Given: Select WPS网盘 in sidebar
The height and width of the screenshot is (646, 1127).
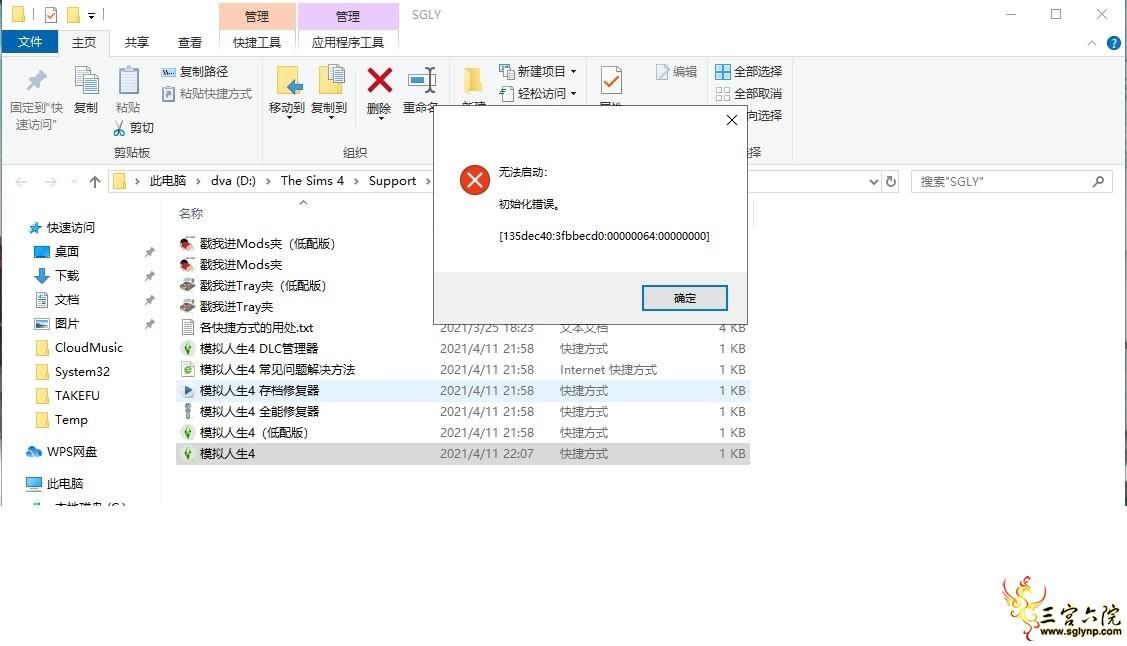Looking at the screenshot, I should tap(62, 452).
